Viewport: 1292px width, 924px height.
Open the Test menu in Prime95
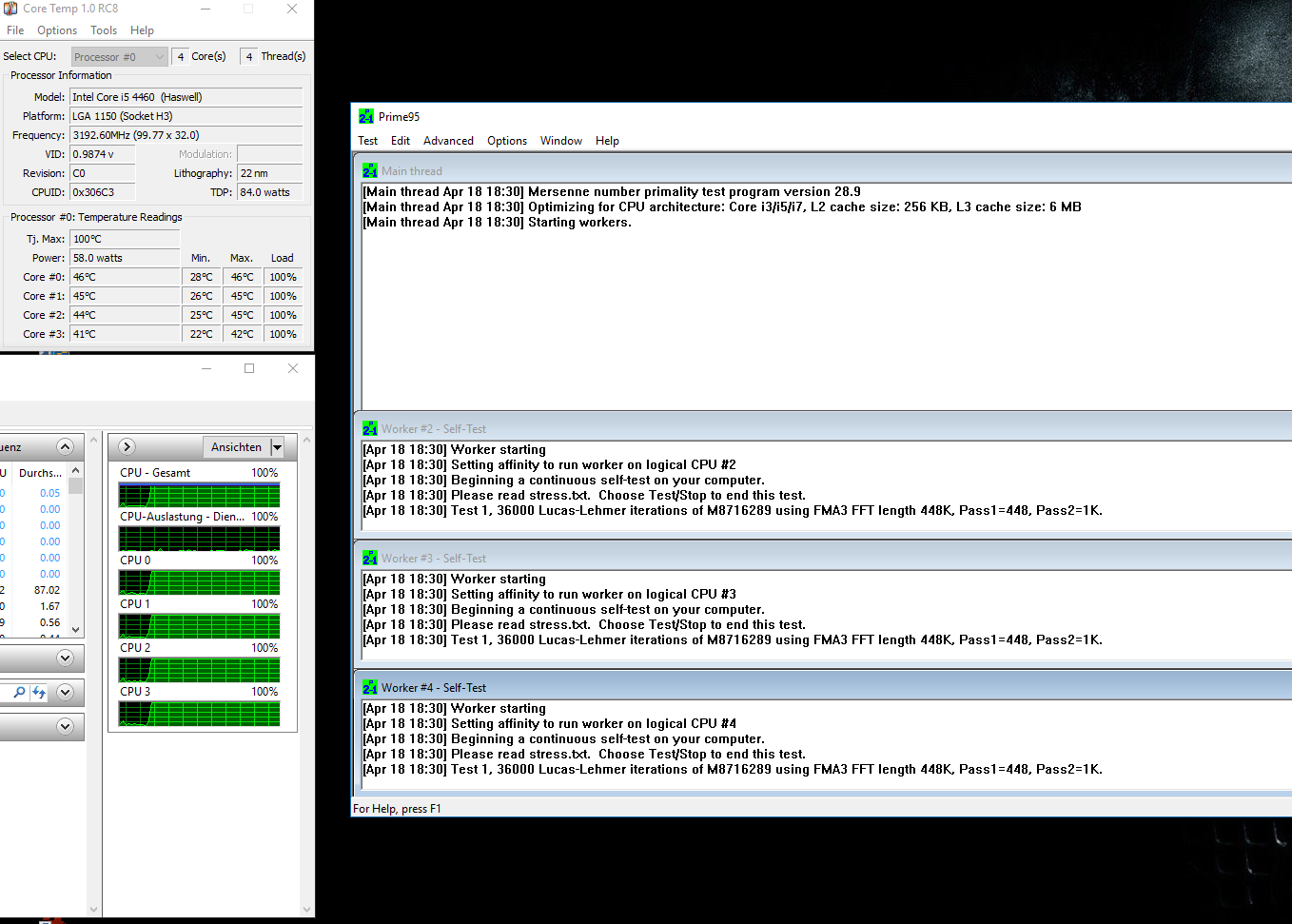click(367, 141)
